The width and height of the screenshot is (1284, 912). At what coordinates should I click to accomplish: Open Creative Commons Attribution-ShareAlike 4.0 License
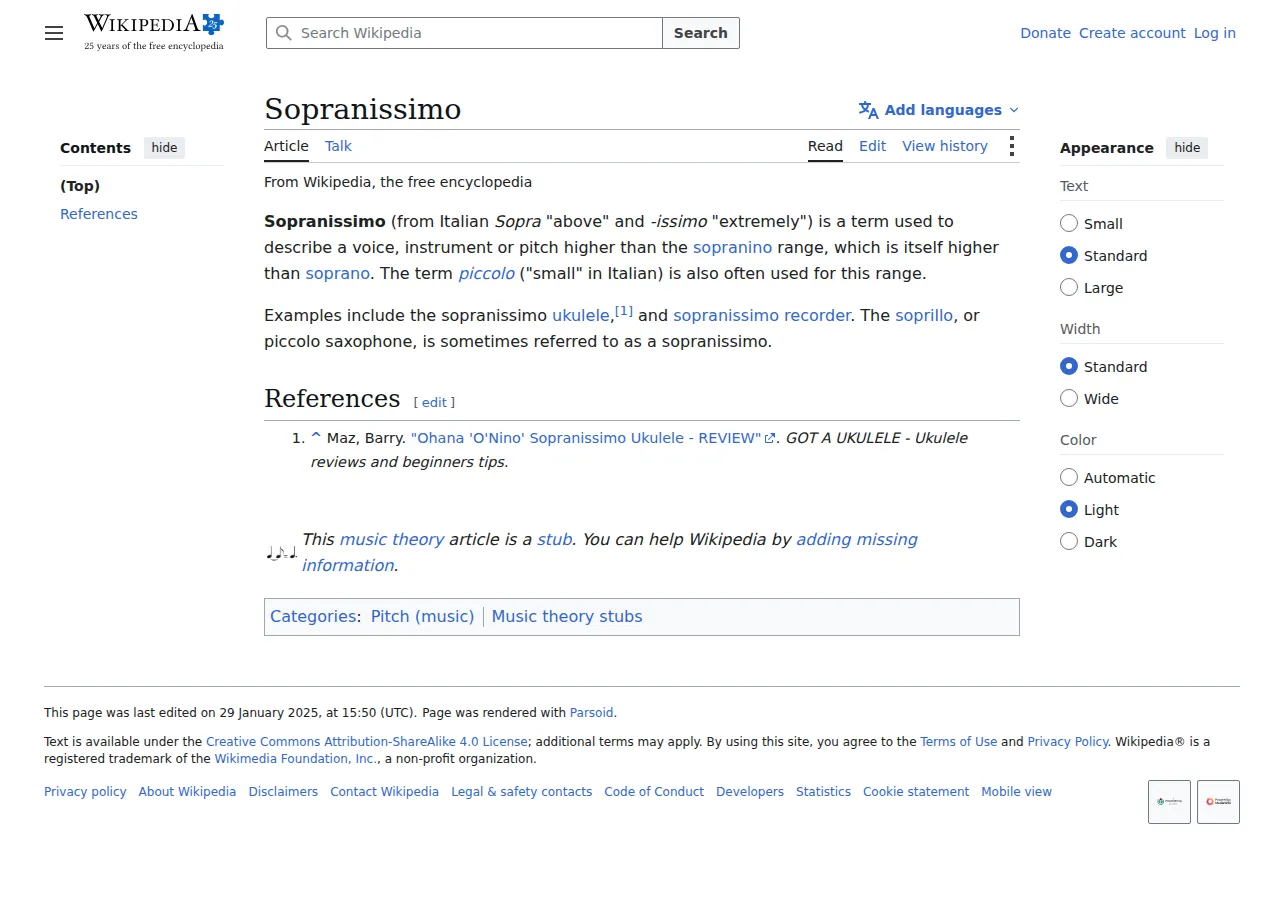point(367,742)
